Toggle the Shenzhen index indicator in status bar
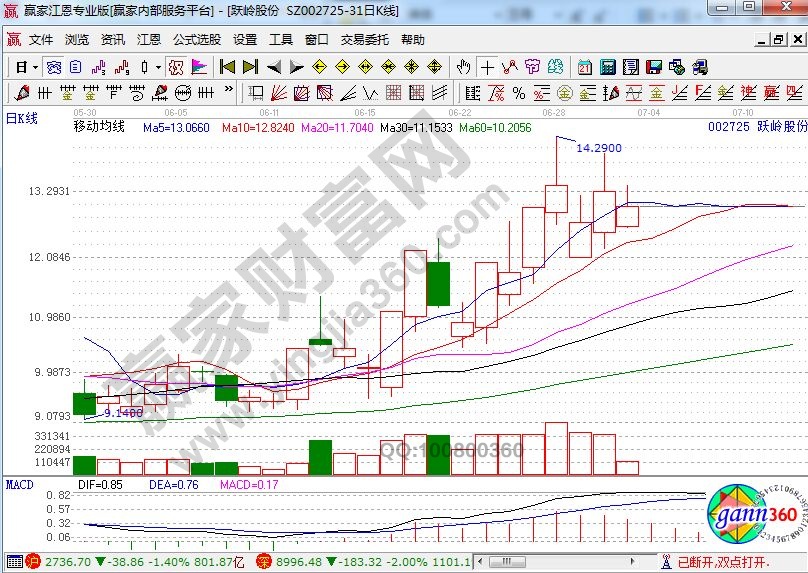The width and height of the screenshot is (808, 573). (x=264, y=562)
